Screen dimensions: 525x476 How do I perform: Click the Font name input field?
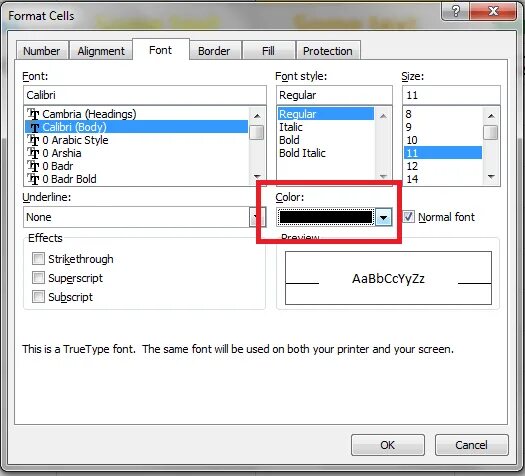click(x=145, y=95)
